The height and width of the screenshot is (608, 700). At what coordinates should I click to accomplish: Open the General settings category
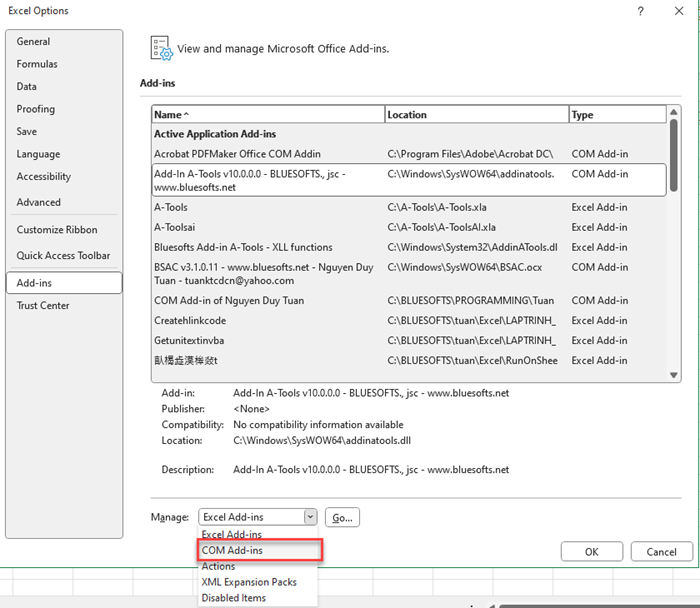[33, 42]
